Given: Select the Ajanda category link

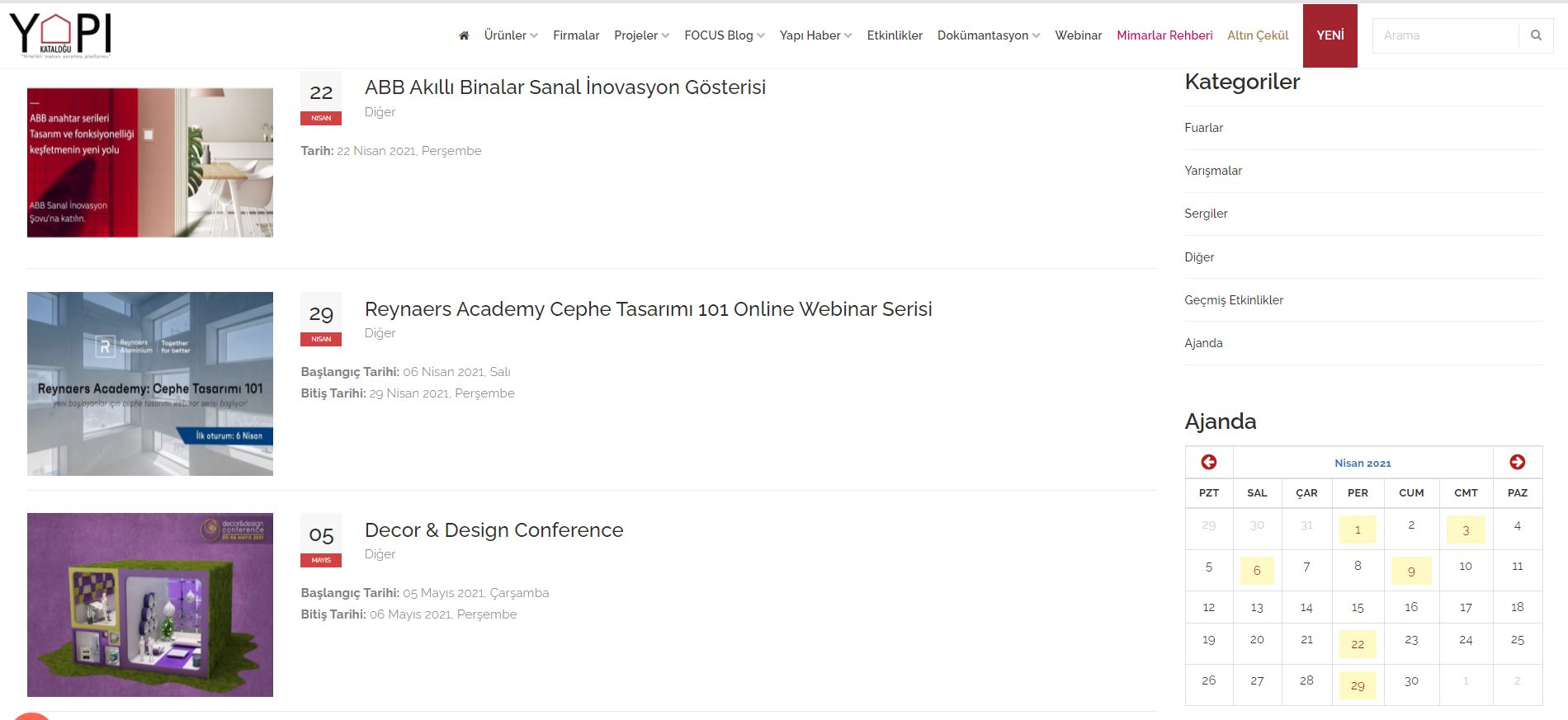Looking at the screenshot, I should tap(1203, 343).
